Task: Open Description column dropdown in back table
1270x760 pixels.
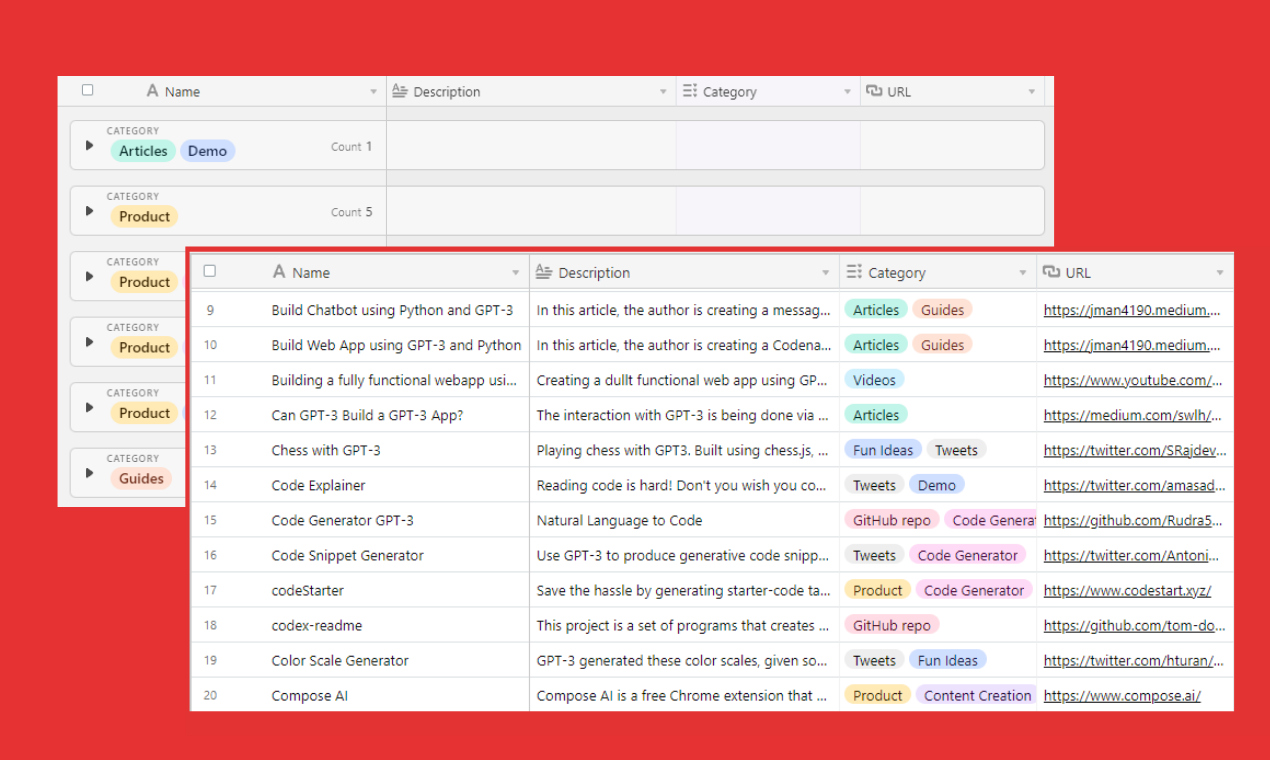Action: [x=663, y=92]
